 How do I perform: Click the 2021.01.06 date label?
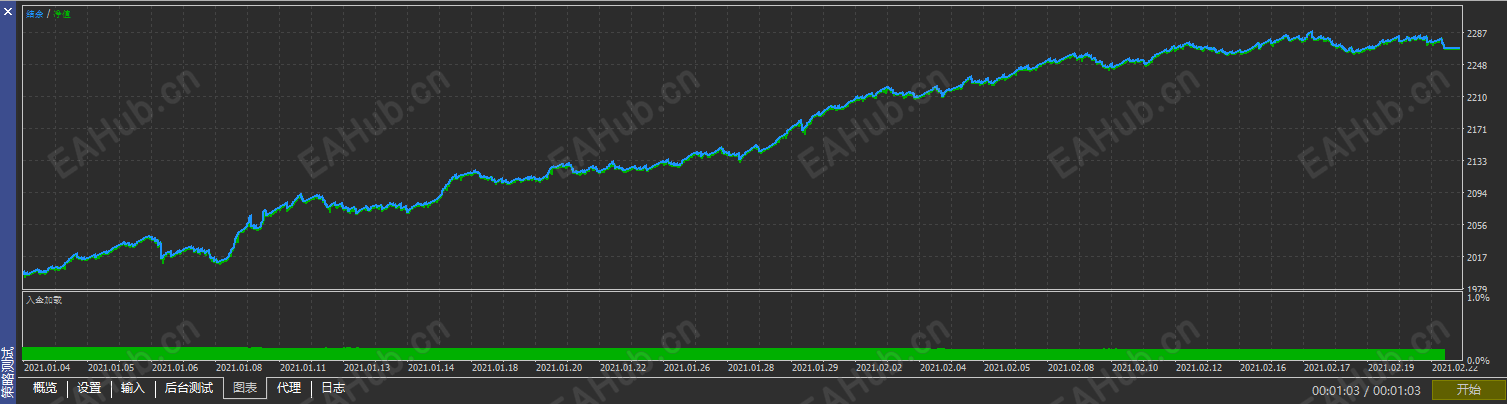(x=175, y=368)
